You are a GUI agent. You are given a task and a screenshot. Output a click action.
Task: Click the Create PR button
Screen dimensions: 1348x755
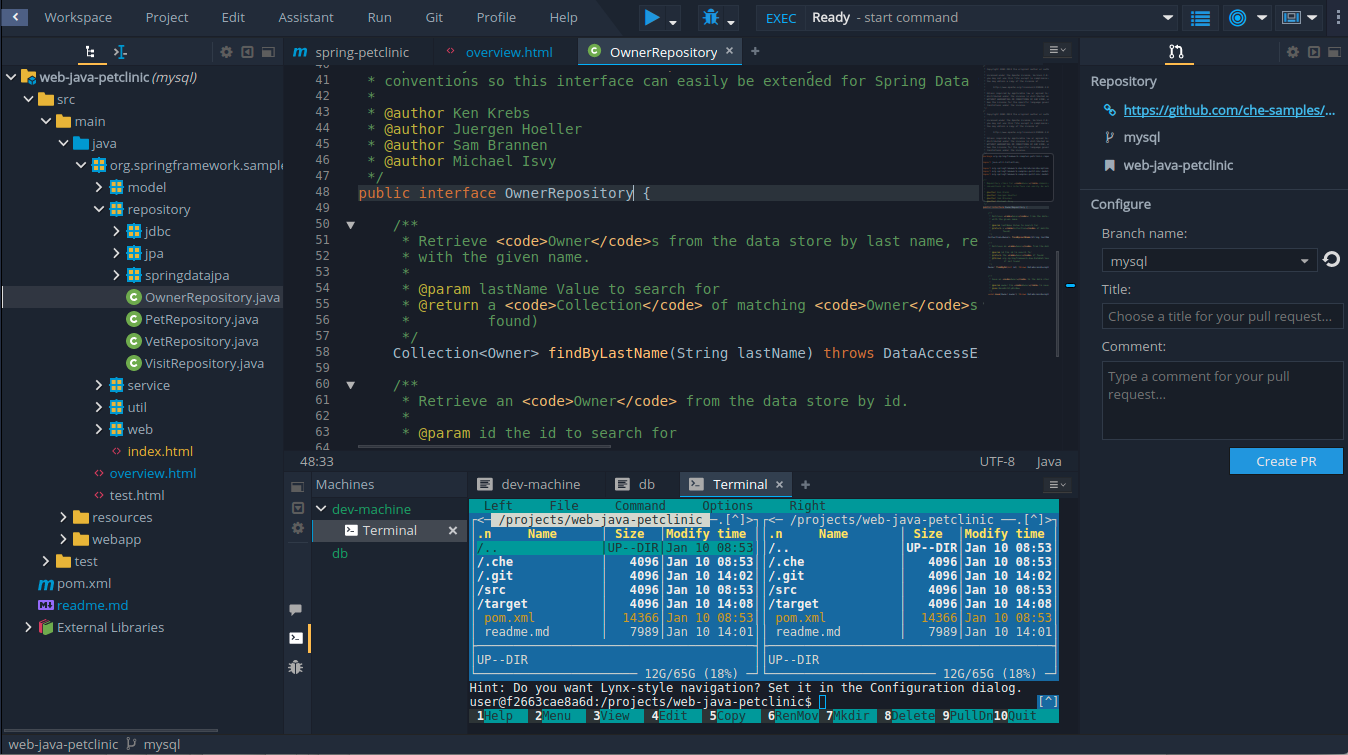(x=1286, y=460)
